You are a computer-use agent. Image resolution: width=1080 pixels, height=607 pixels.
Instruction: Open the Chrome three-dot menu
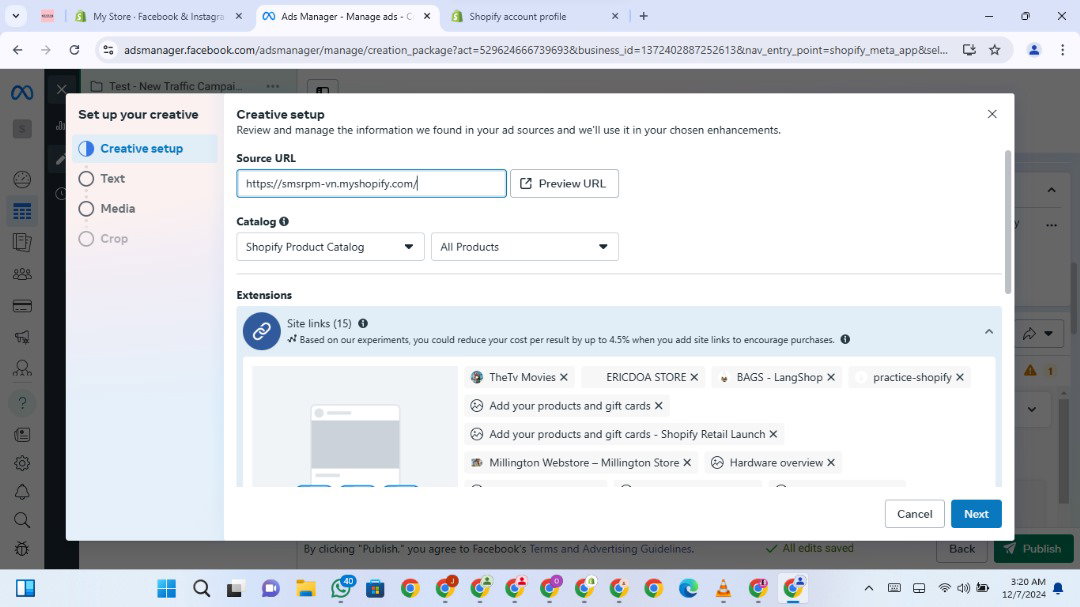pos(1063,50)
